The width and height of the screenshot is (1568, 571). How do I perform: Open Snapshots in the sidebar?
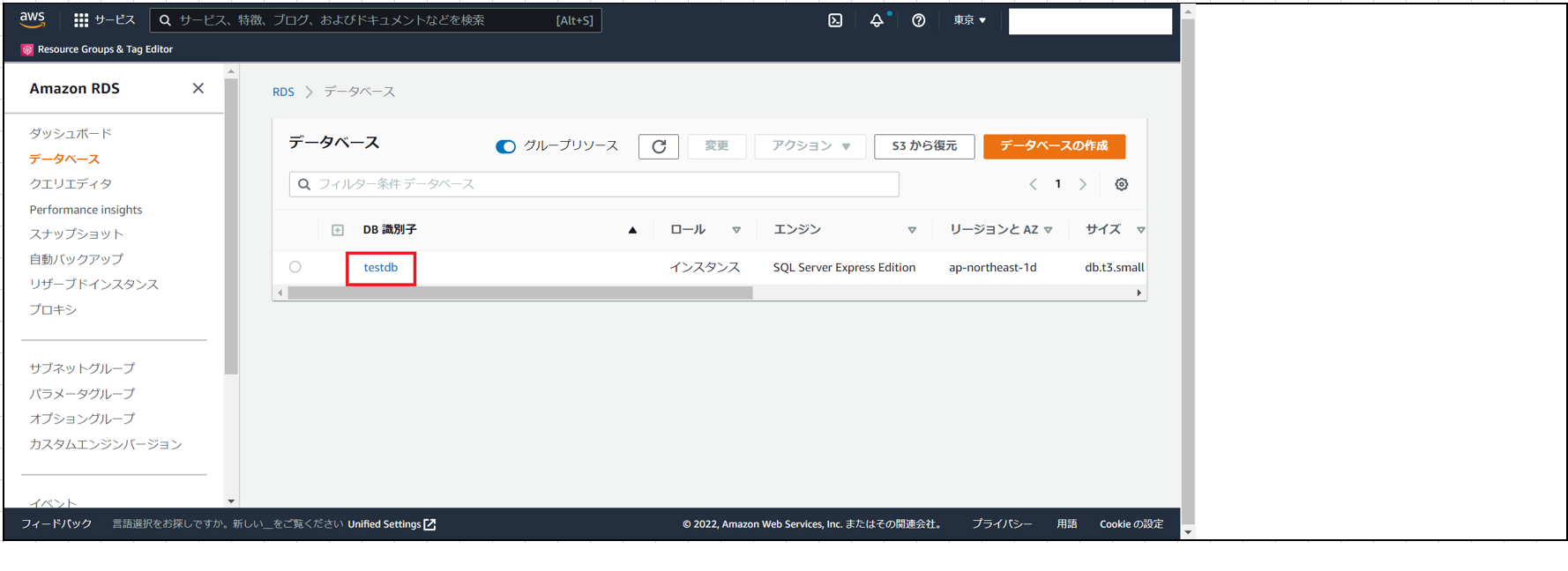77,234
